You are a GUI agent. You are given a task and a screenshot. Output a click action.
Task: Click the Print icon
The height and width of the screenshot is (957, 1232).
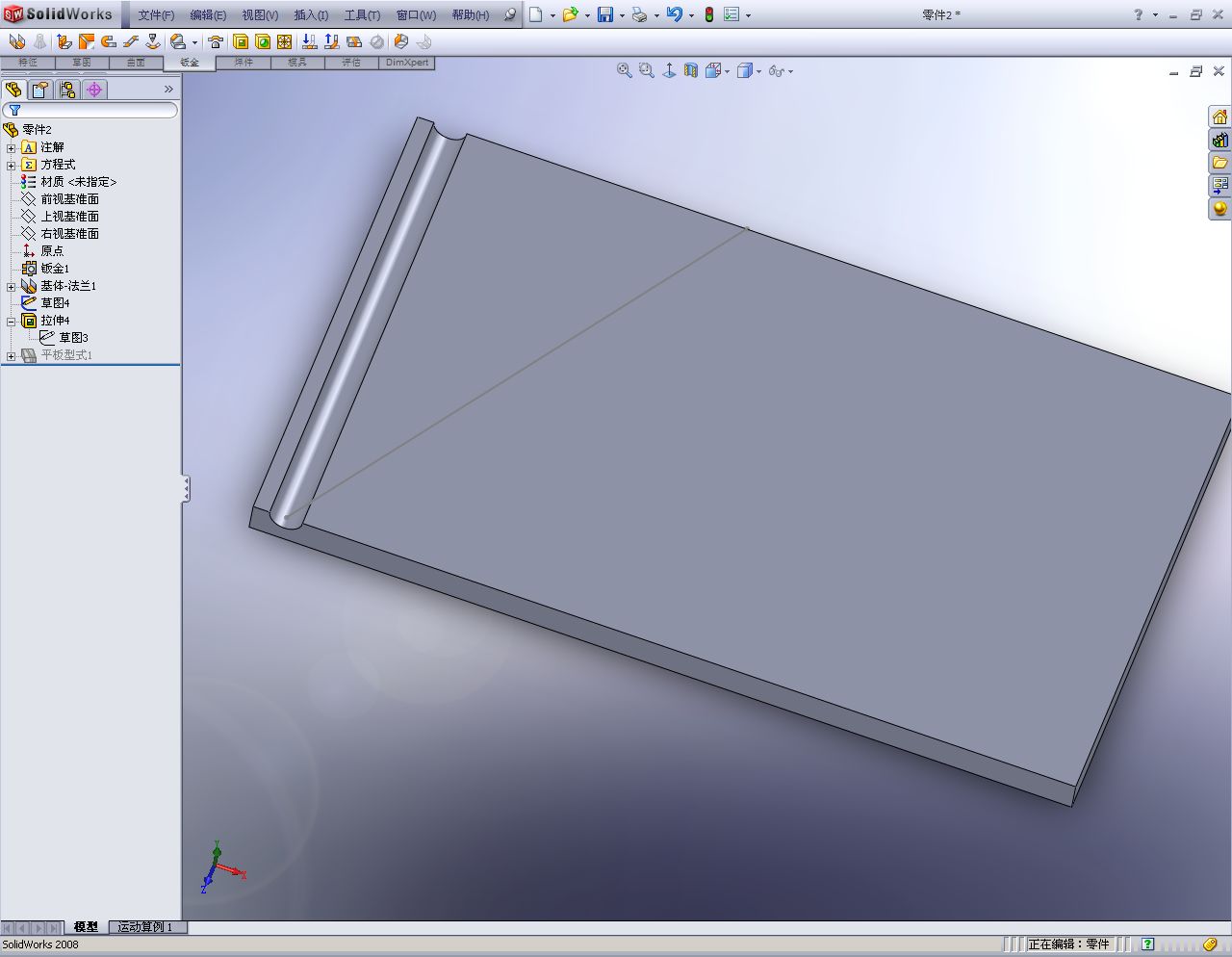[639, 14]
